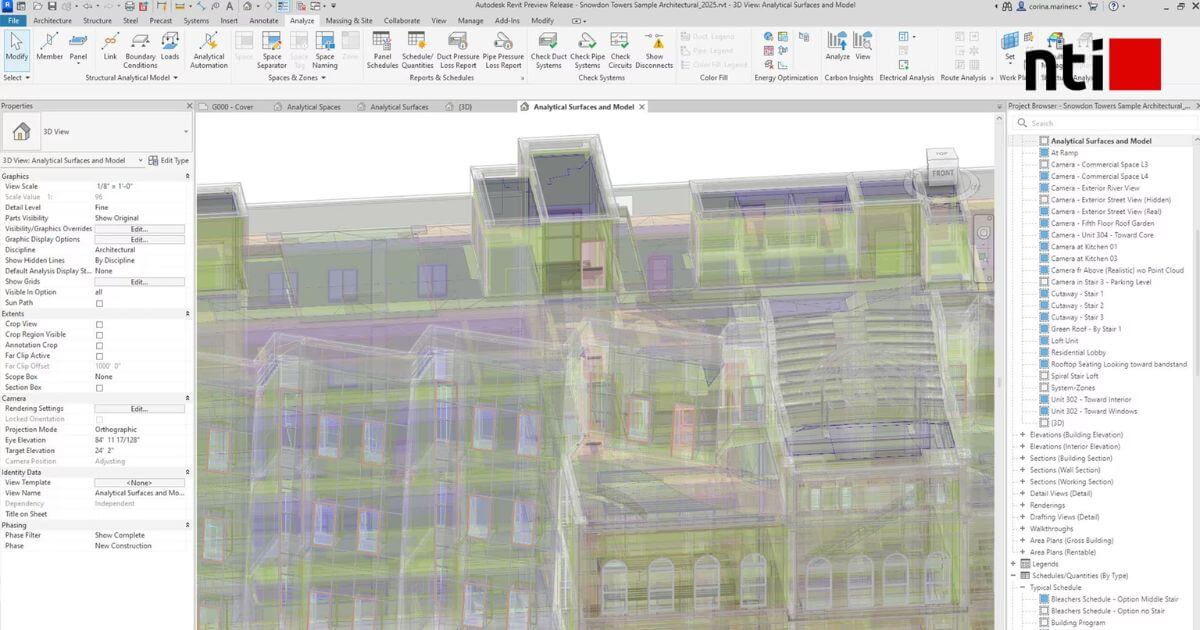Collapse the Graphics properties section

pos(188,176)
